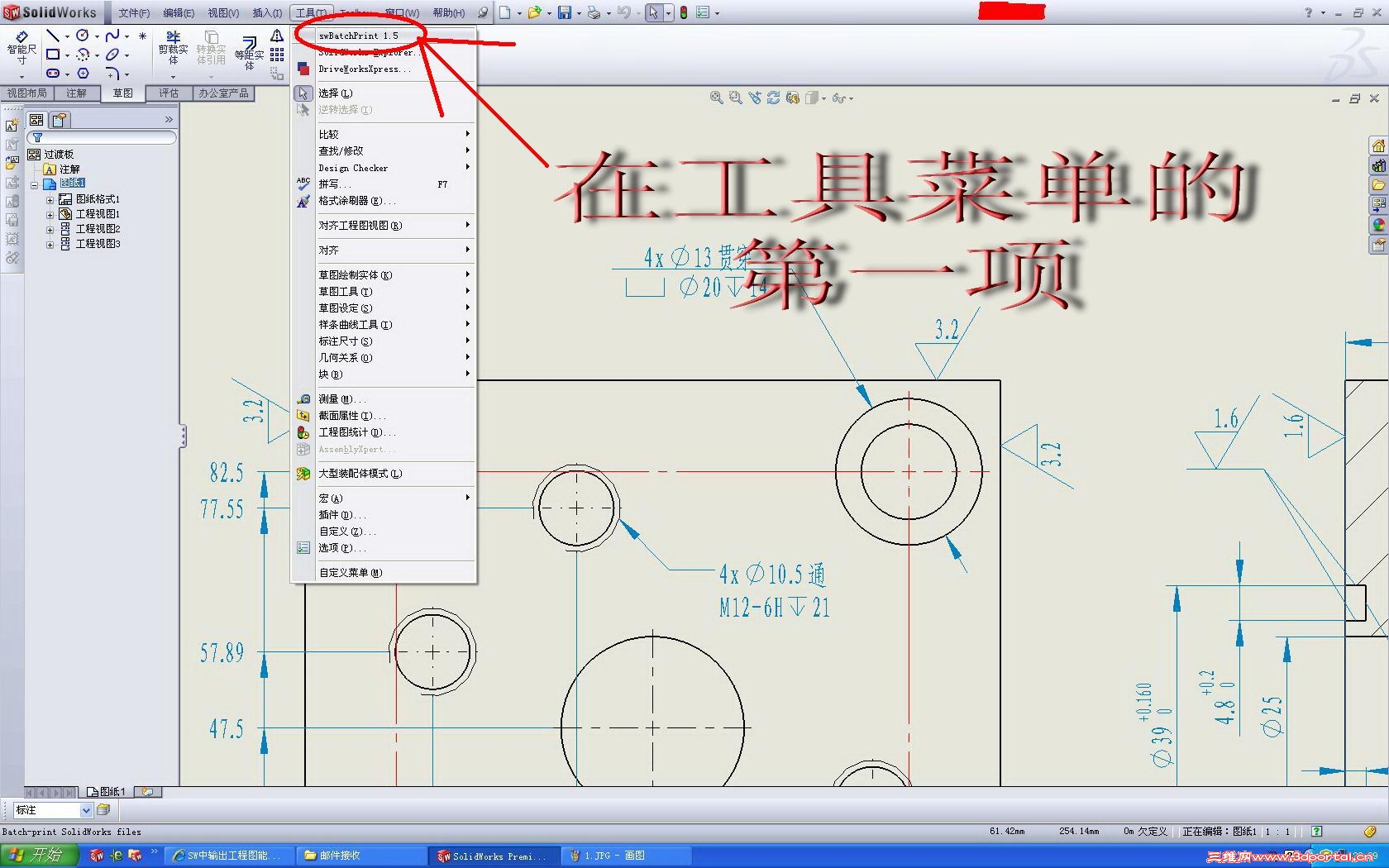This screenshot has width=1389, height=868.
Task: Click the Print icon in top toolbar
Action: [x=594, y=12]
